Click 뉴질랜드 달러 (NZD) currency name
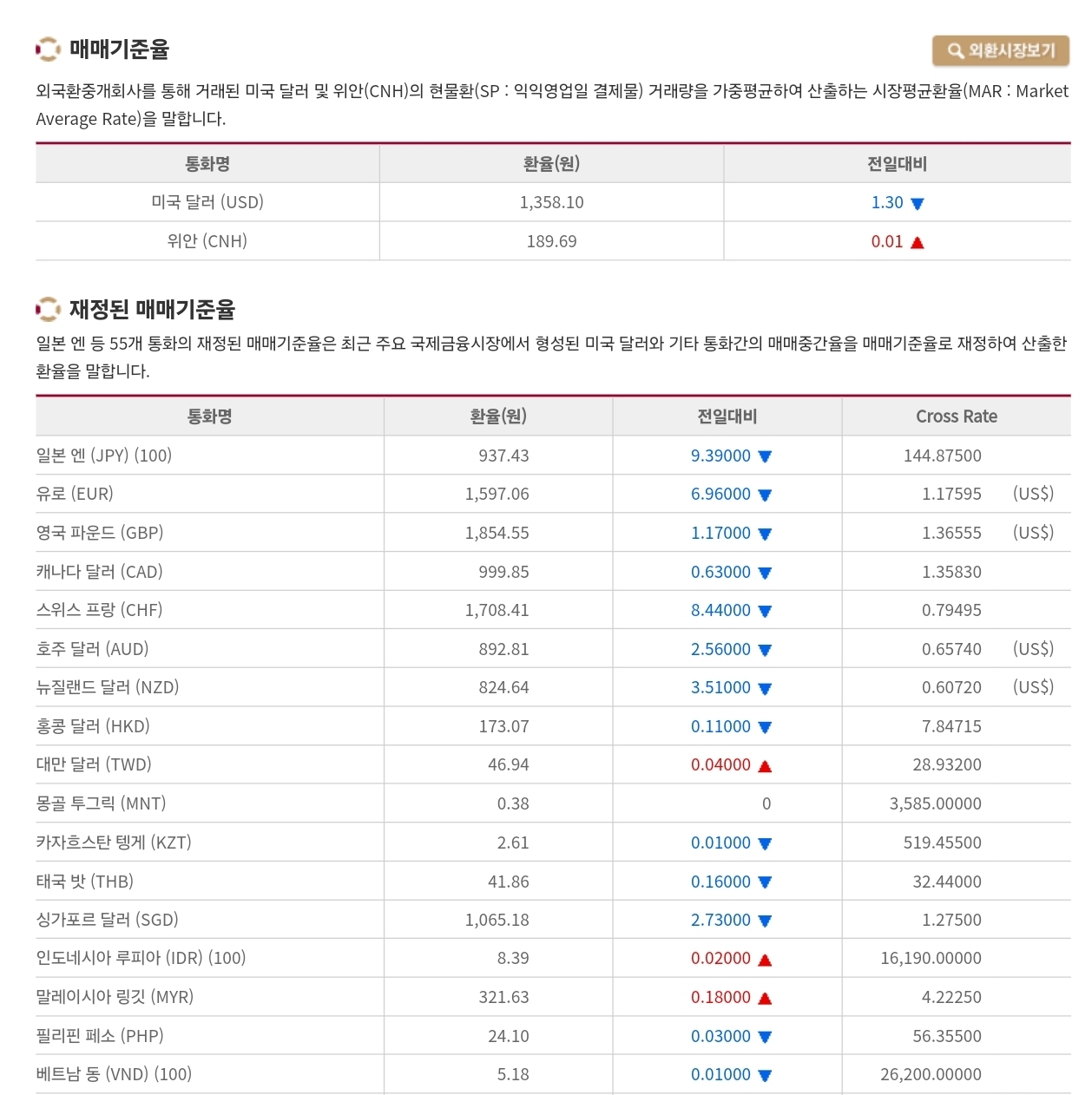The height and width of the screenshot is (1095, 1092). coord(108,687)
